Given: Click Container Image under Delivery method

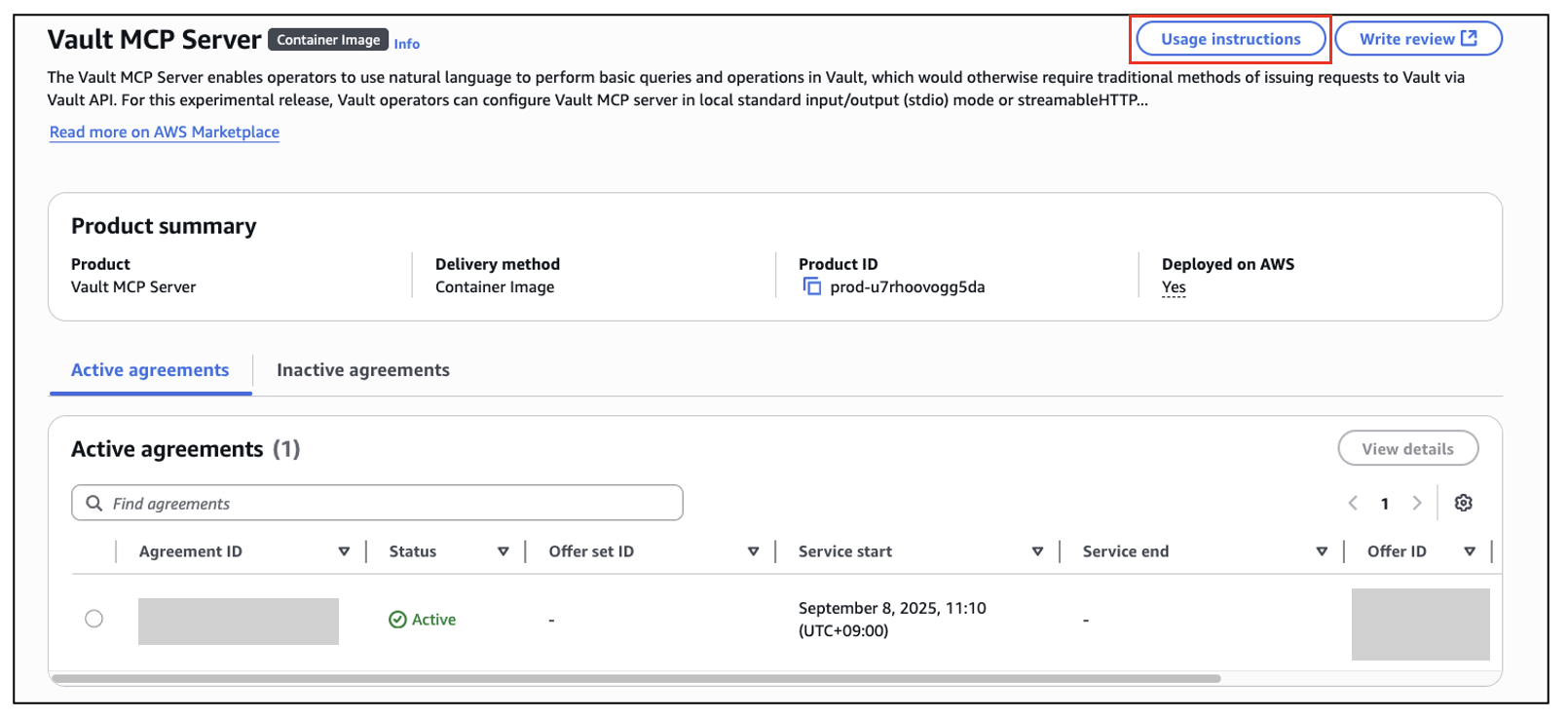Looking at the screenshot, I should point(495,286).
